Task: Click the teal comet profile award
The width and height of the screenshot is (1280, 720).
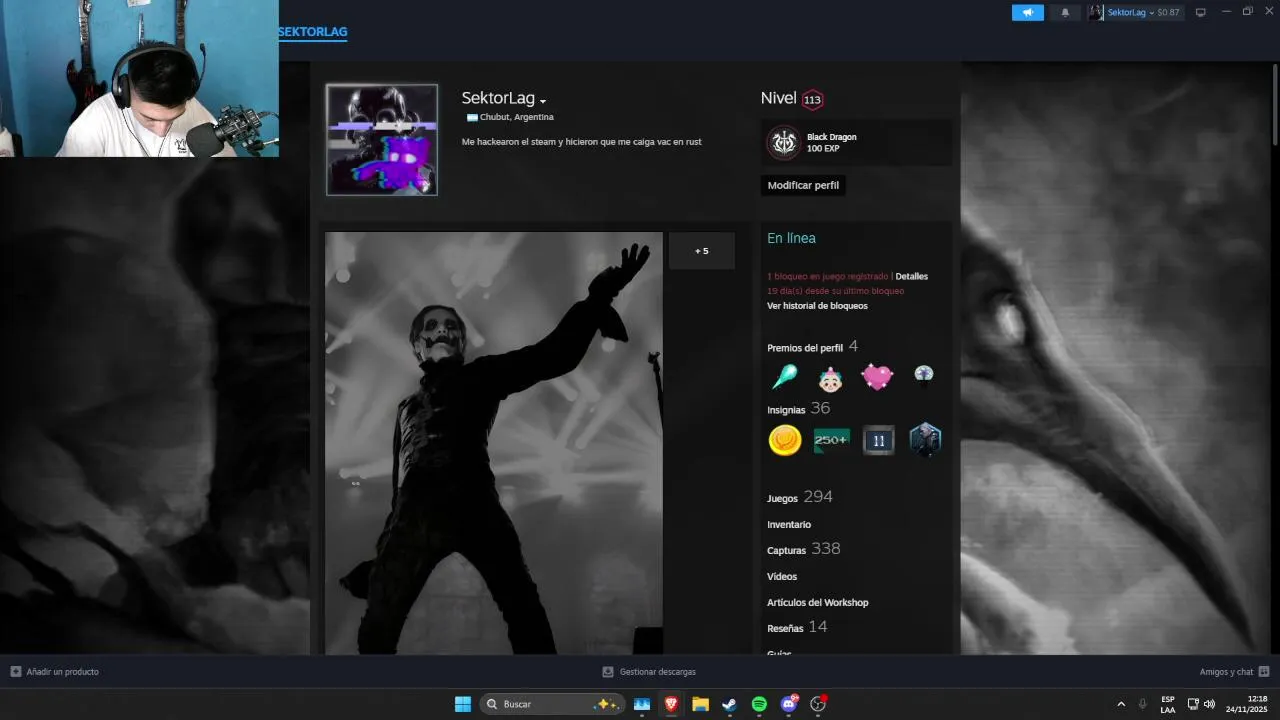Action: [785, 377]
